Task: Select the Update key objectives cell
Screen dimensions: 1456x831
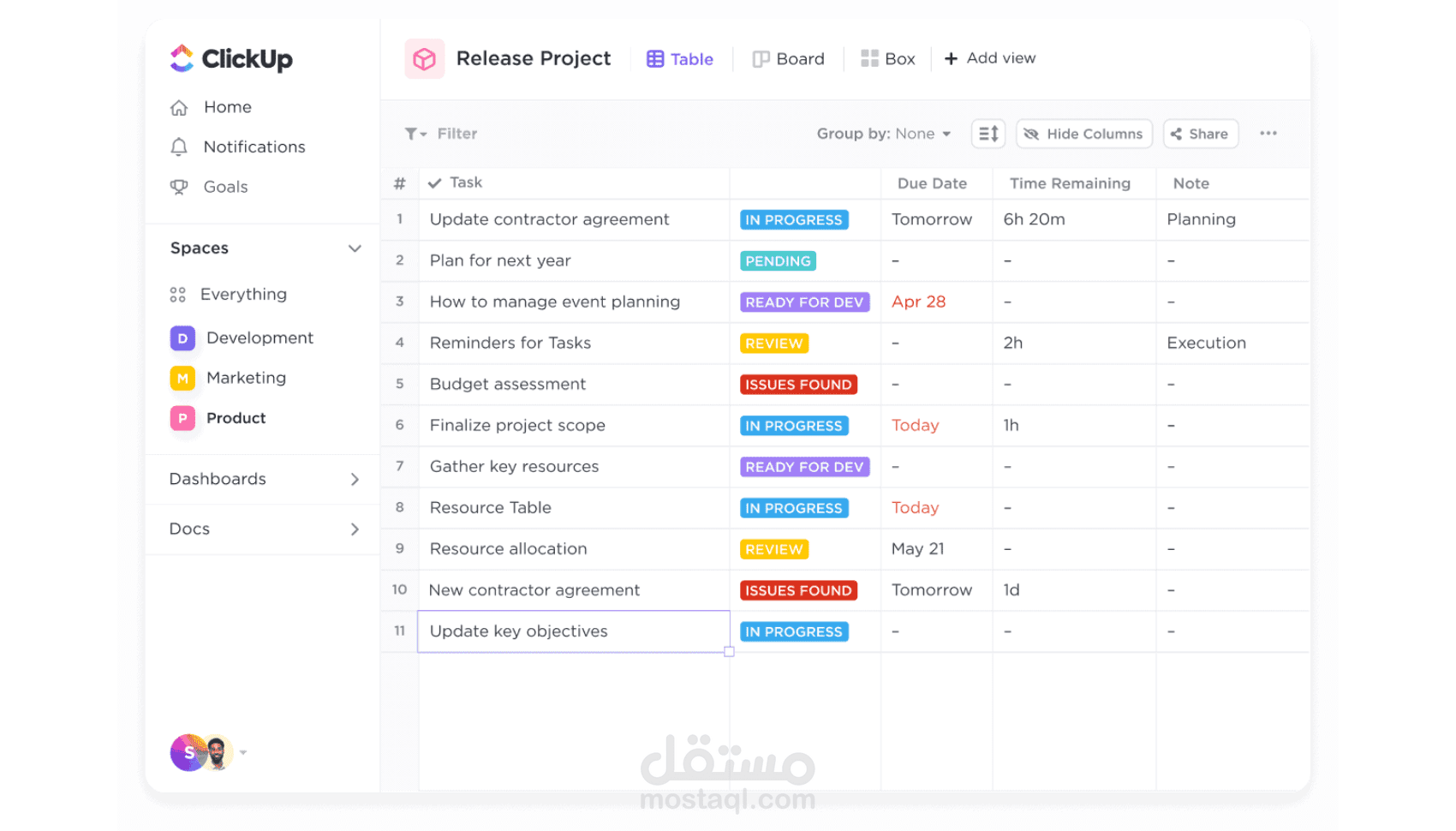Action: coord(574,631)
